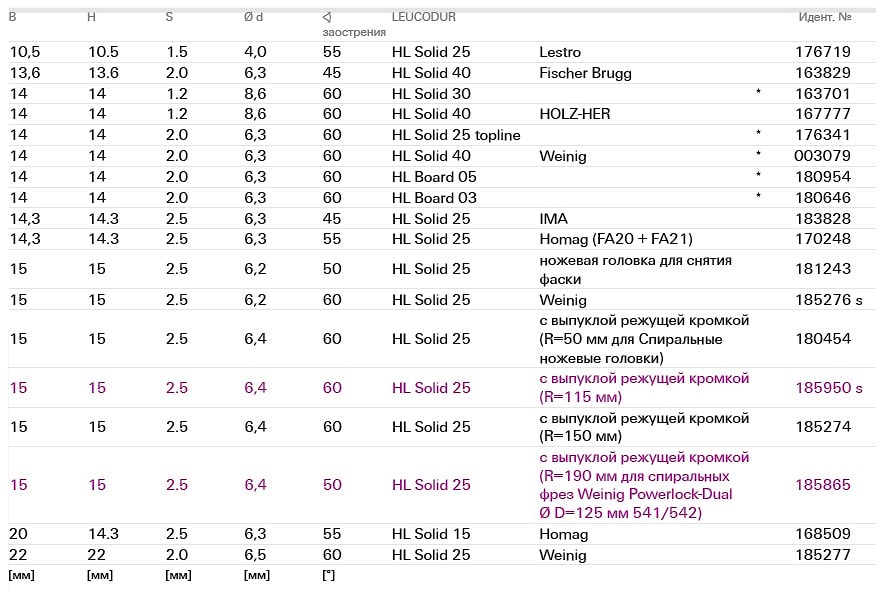The image size is (883, 592).
Task: Open ident number 003079
Action: (823, 156)
